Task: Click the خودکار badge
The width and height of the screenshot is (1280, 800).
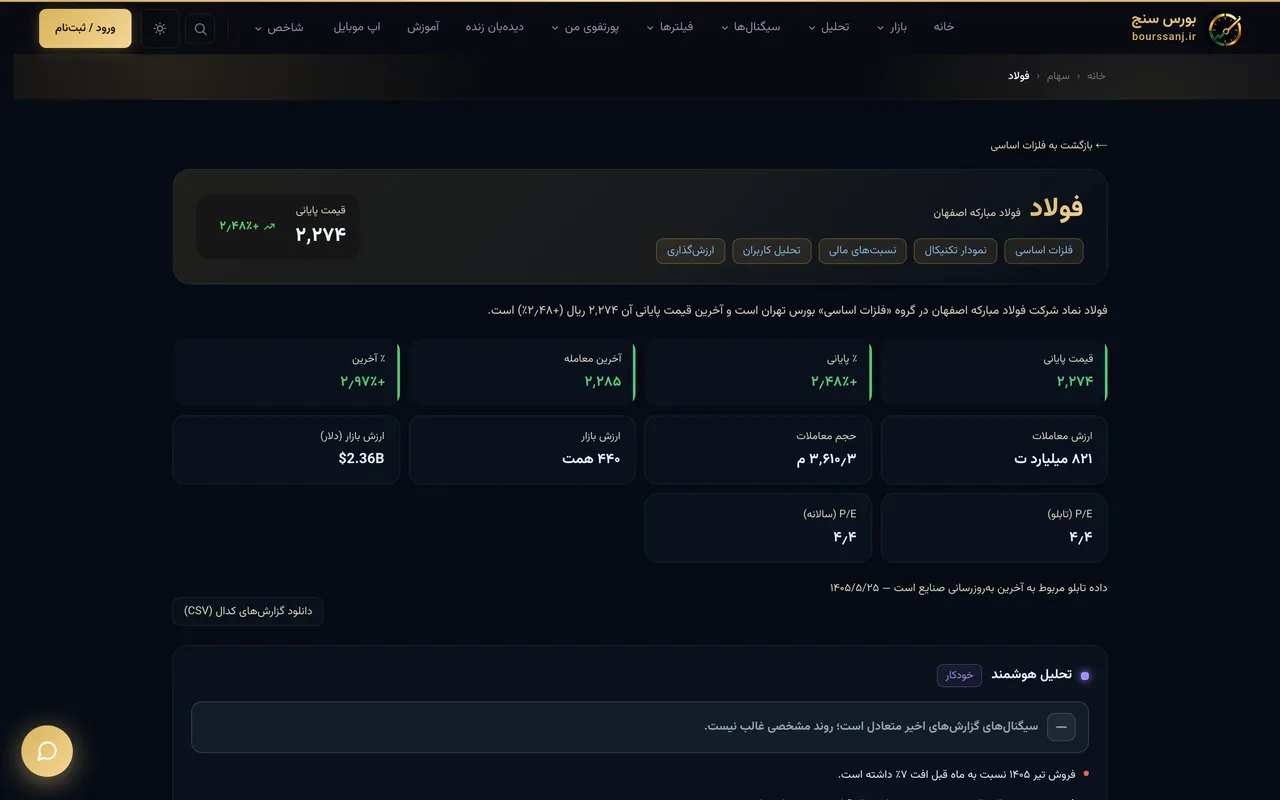Action: (959, 675)
